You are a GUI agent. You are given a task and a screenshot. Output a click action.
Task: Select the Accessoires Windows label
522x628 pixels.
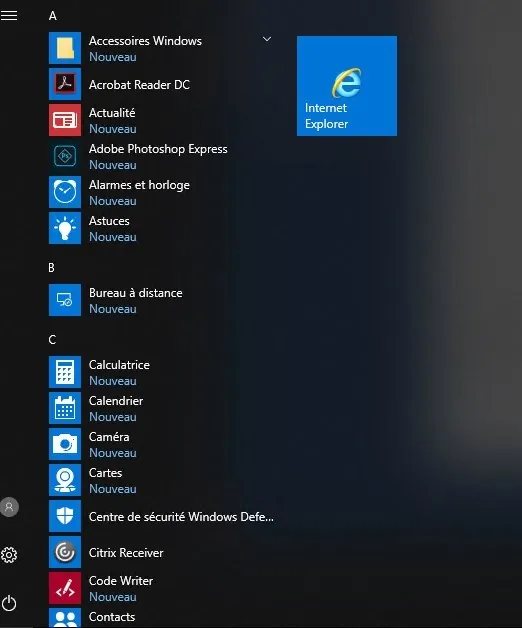[x=145, y=41]
